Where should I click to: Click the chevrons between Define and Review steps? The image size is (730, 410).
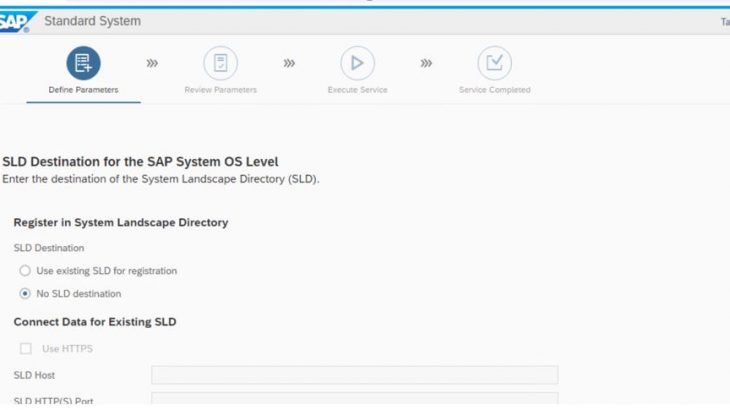point(152,64)
